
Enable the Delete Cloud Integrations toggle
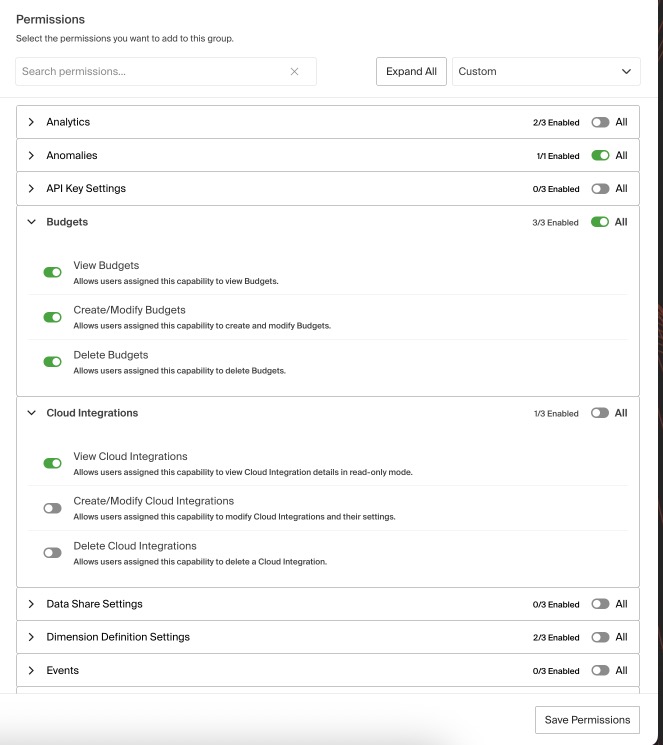(52, 553)
